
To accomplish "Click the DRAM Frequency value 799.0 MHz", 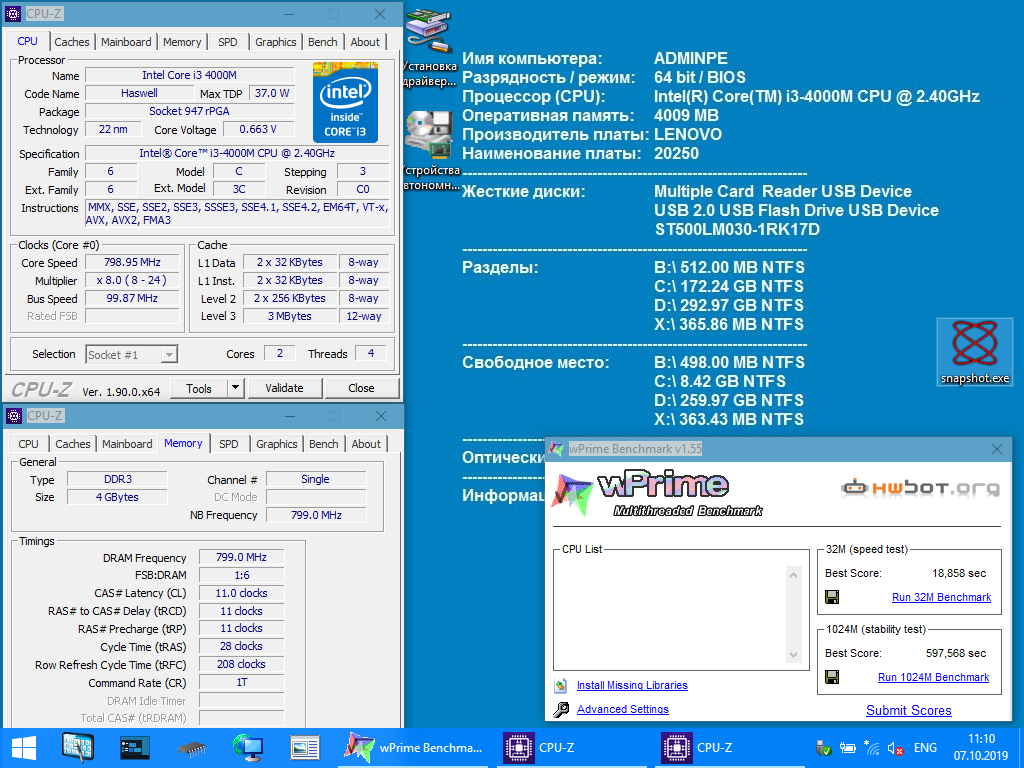I will (x=241, y=557).
